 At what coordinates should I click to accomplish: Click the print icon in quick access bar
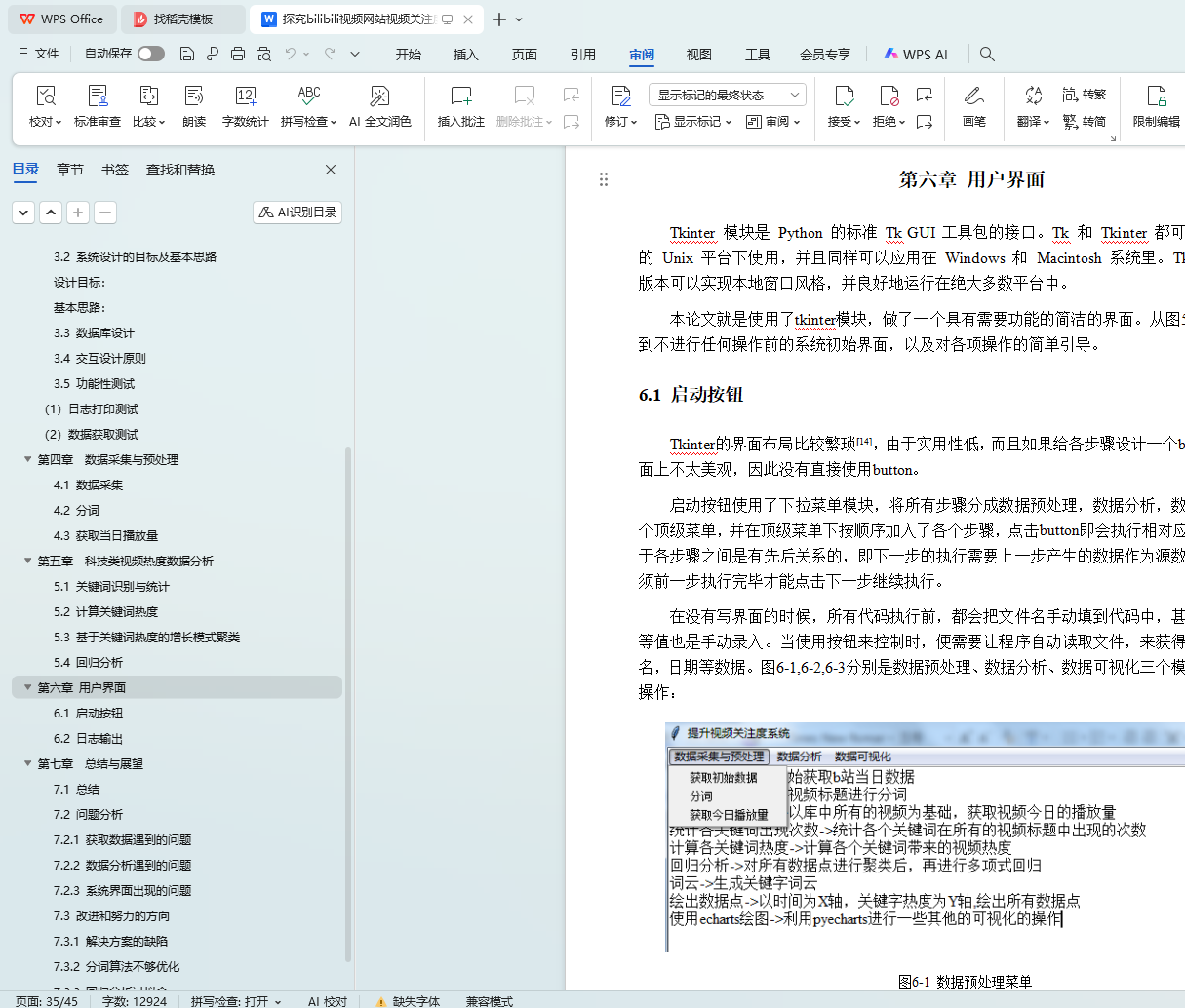coord(238,54)
